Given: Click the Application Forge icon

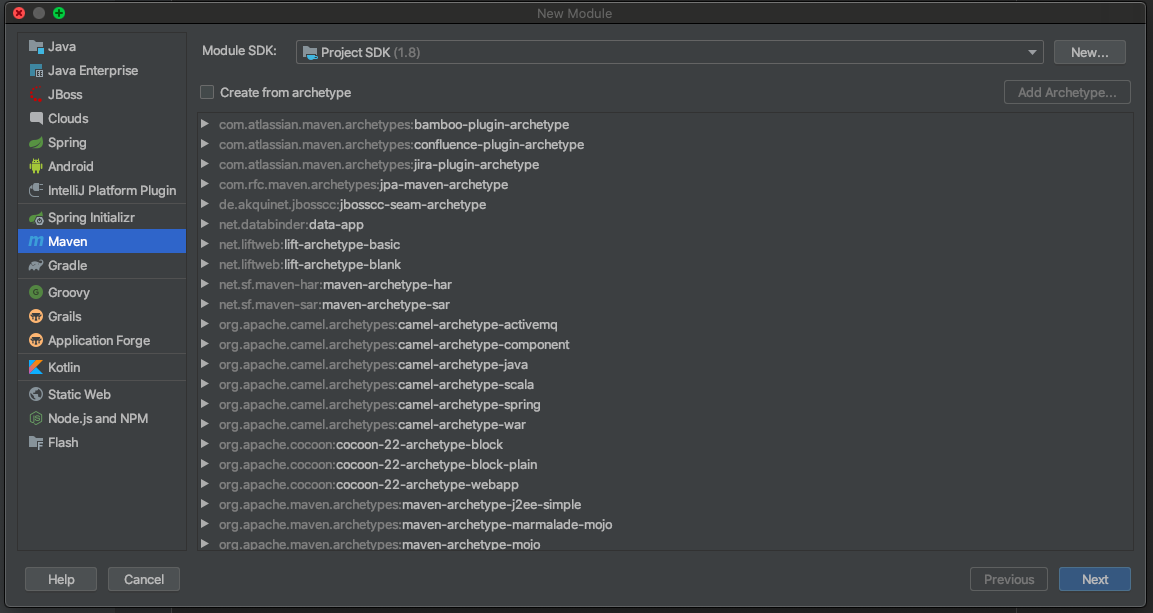Looking at the screenshot, I should [x=35, y=340].
